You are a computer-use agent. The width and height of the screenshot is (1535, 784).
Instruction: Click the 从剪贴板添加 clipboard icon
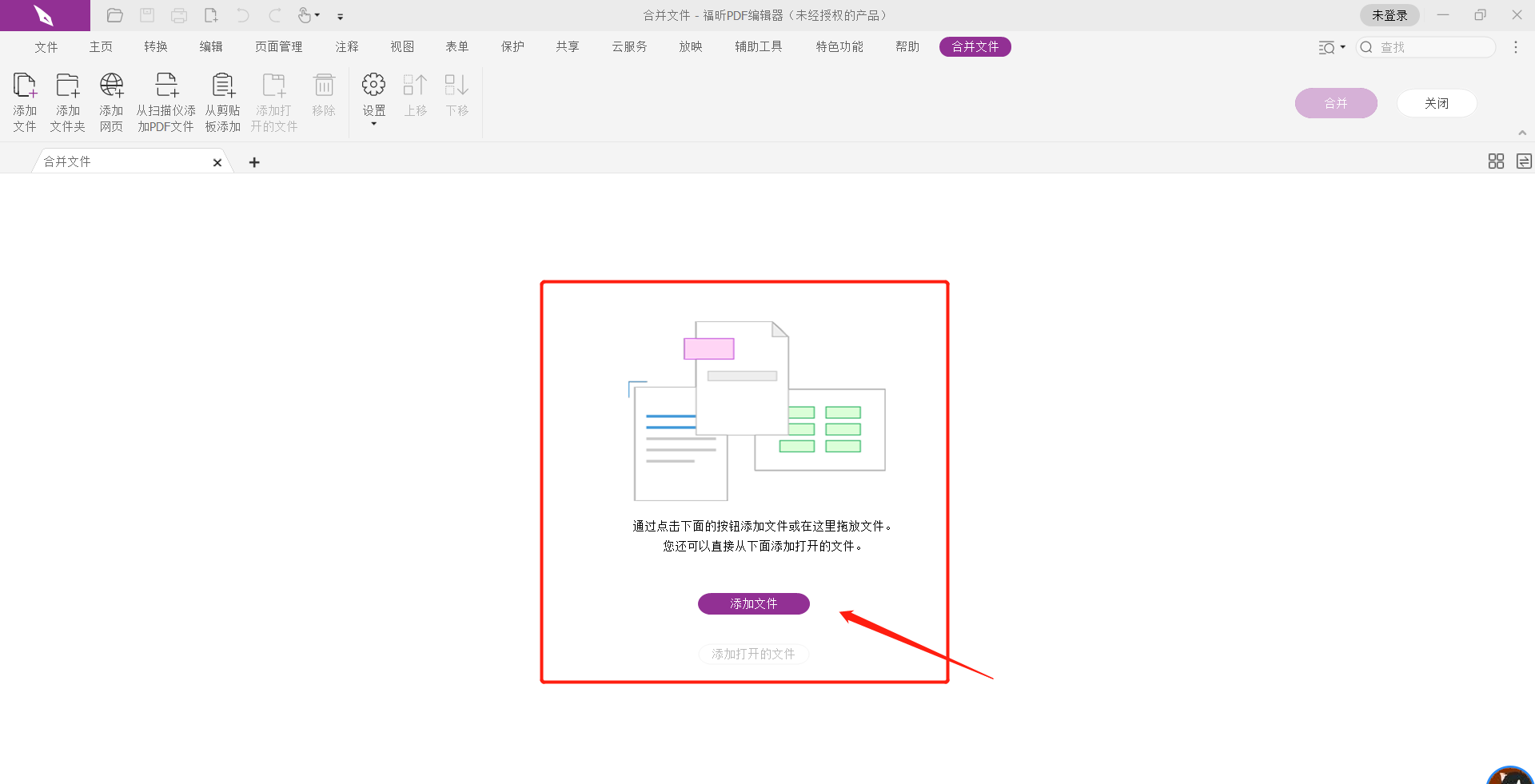(x=222, y=84)
